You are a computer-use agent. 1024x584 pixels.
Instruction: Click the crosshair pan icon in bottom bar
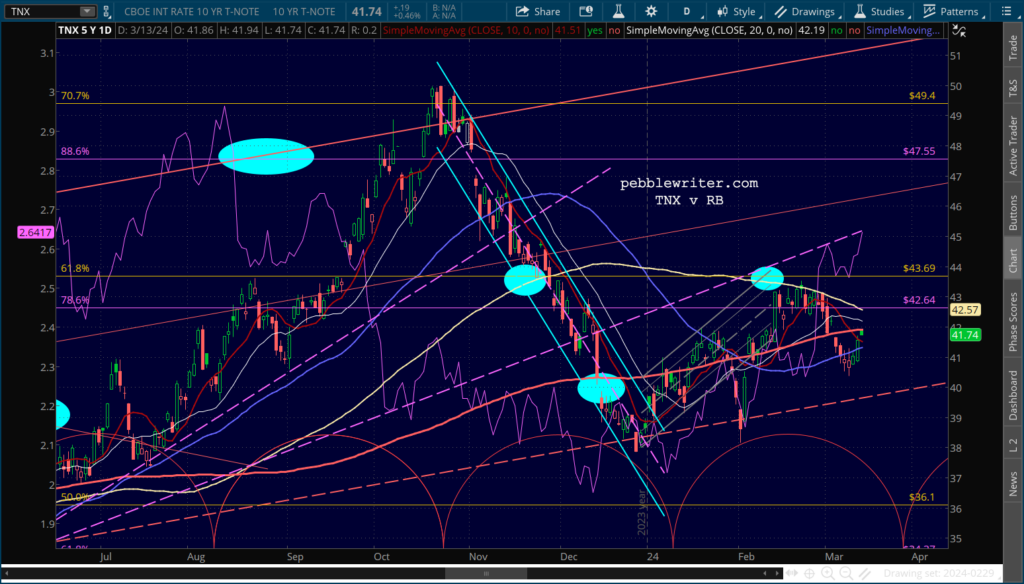(x=809, y=574)
